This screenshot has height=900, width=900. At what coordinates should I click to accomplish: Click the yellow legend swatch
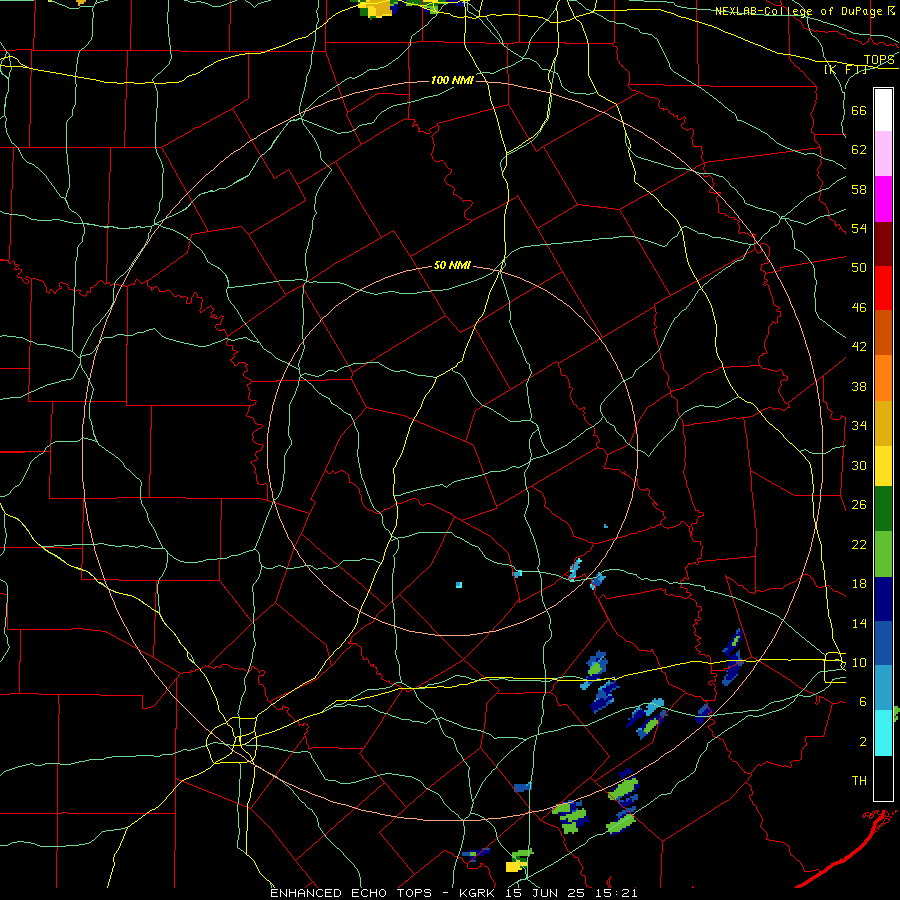883,466
